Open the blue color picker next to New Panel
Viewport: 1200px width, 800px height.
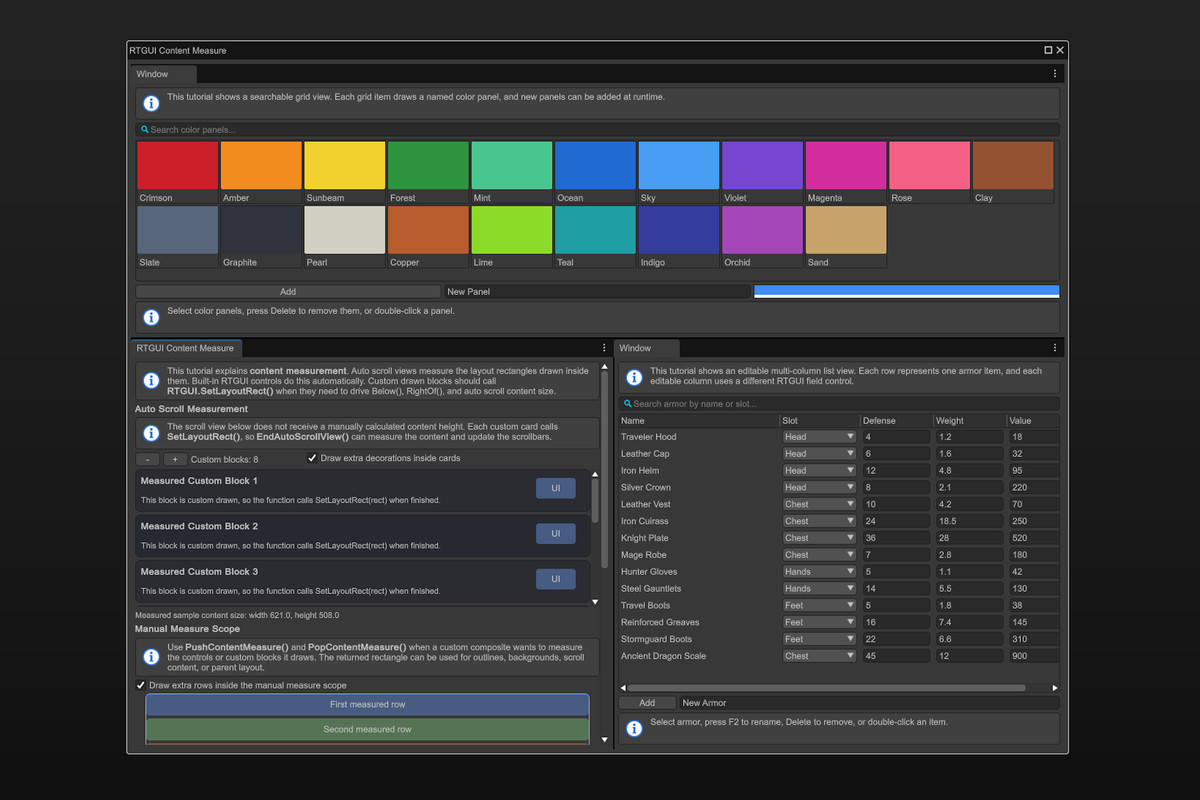pos(906,292)
